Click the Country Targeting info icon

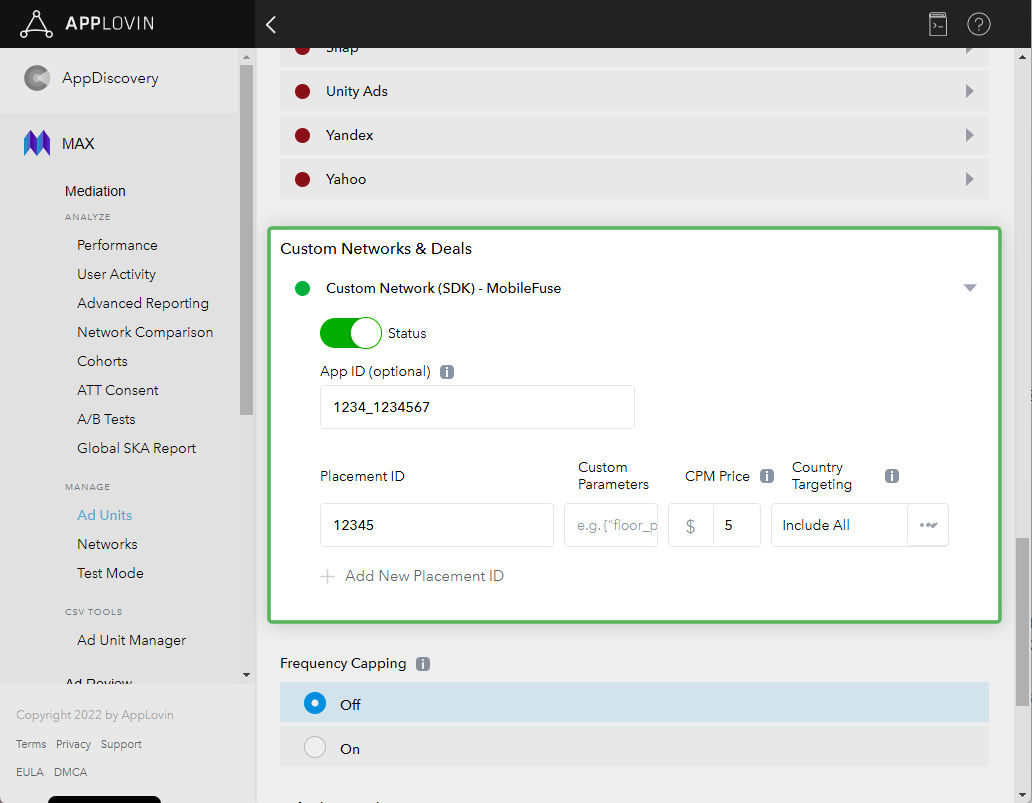point(892,476)
